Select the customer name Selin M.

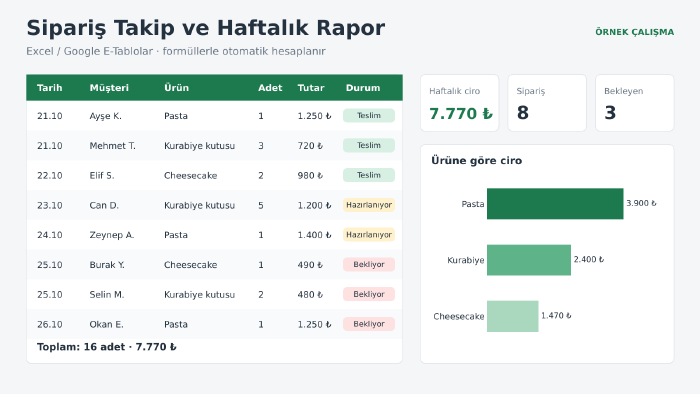107,295
